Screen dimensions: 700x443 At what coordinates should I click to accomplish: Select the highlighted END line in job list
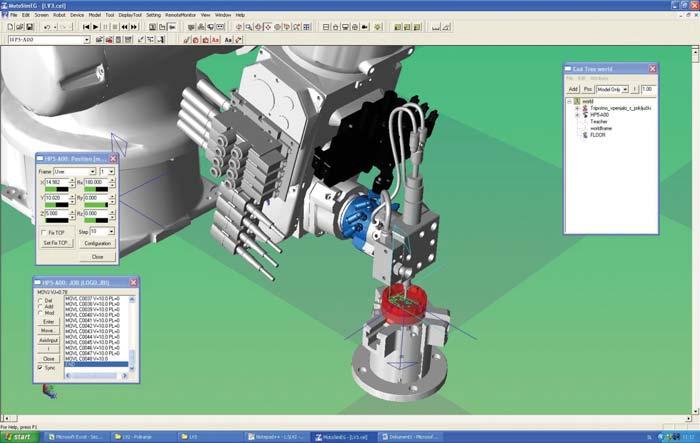click(96, 364)
